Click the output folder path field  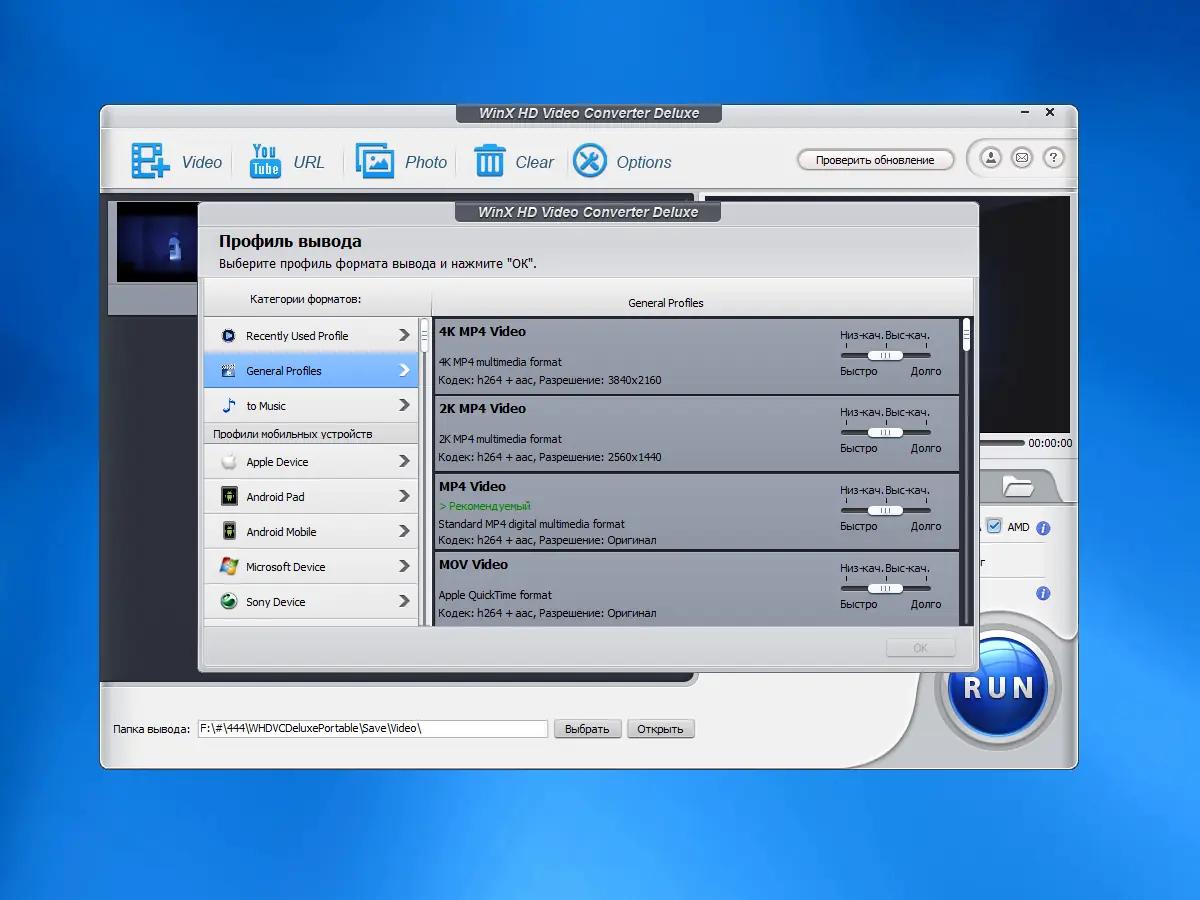coord(372,729)
